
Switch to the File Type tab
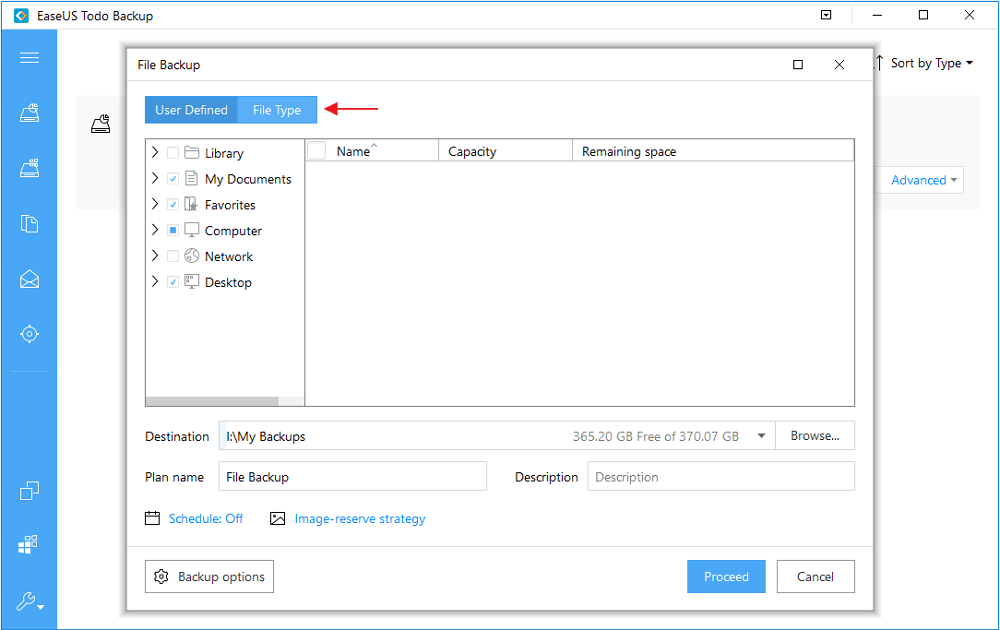pyautogui.click(x=277, y=110)
